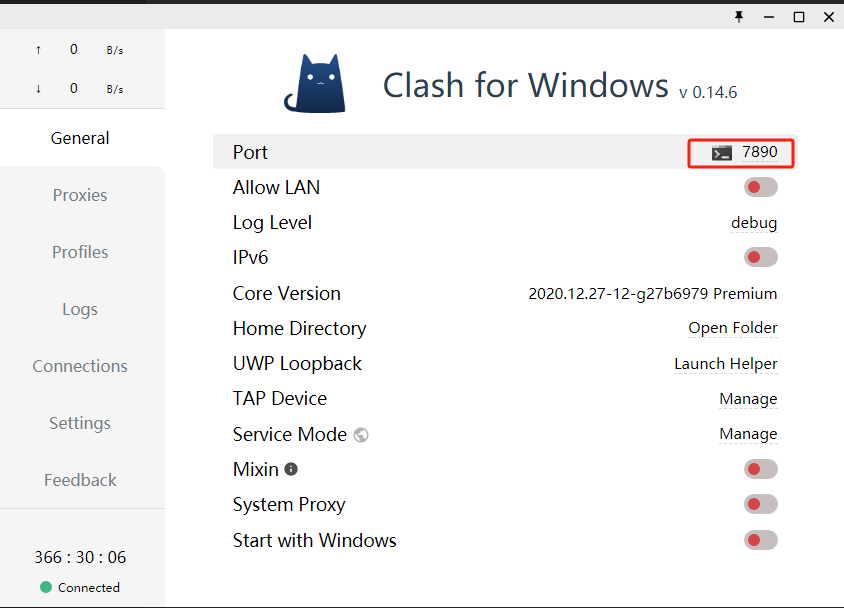Click the globe icon next to Service Mode

point(361,435)
